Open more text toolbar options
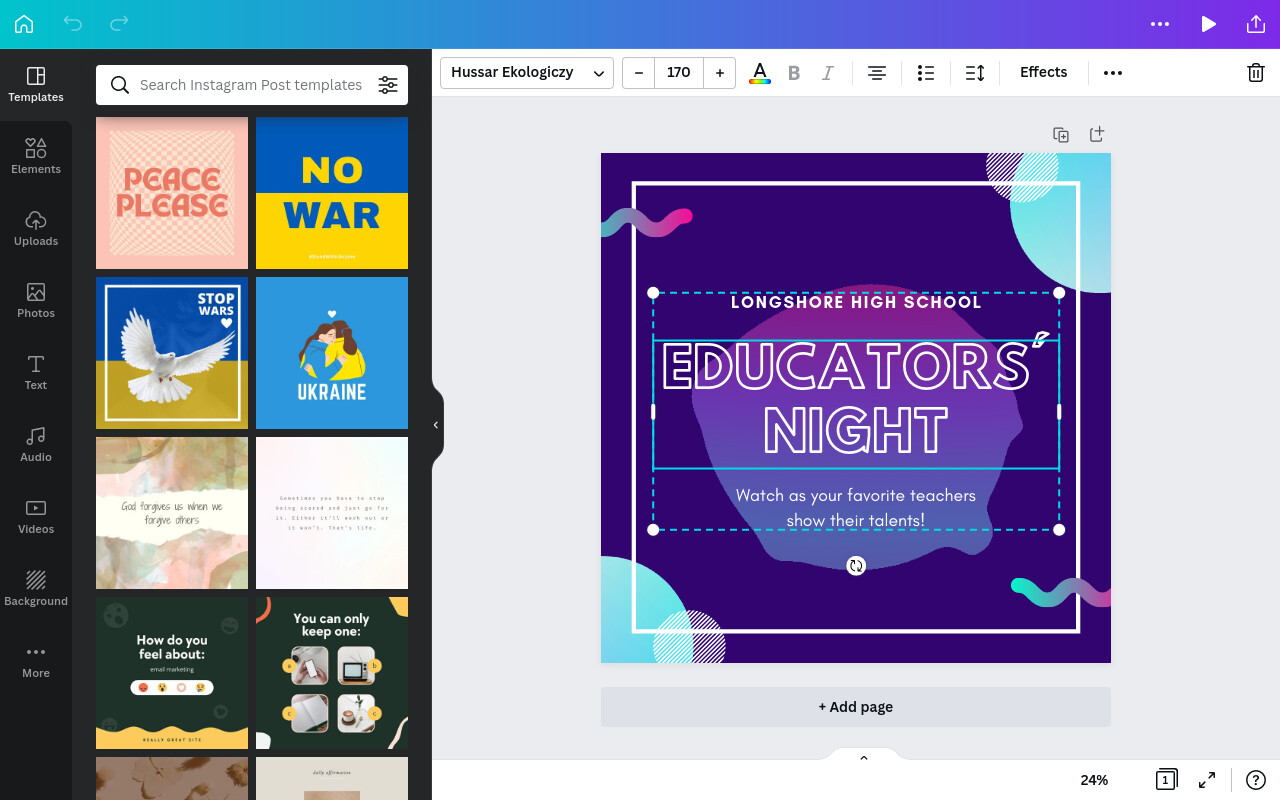 (x=1113, y=72)
